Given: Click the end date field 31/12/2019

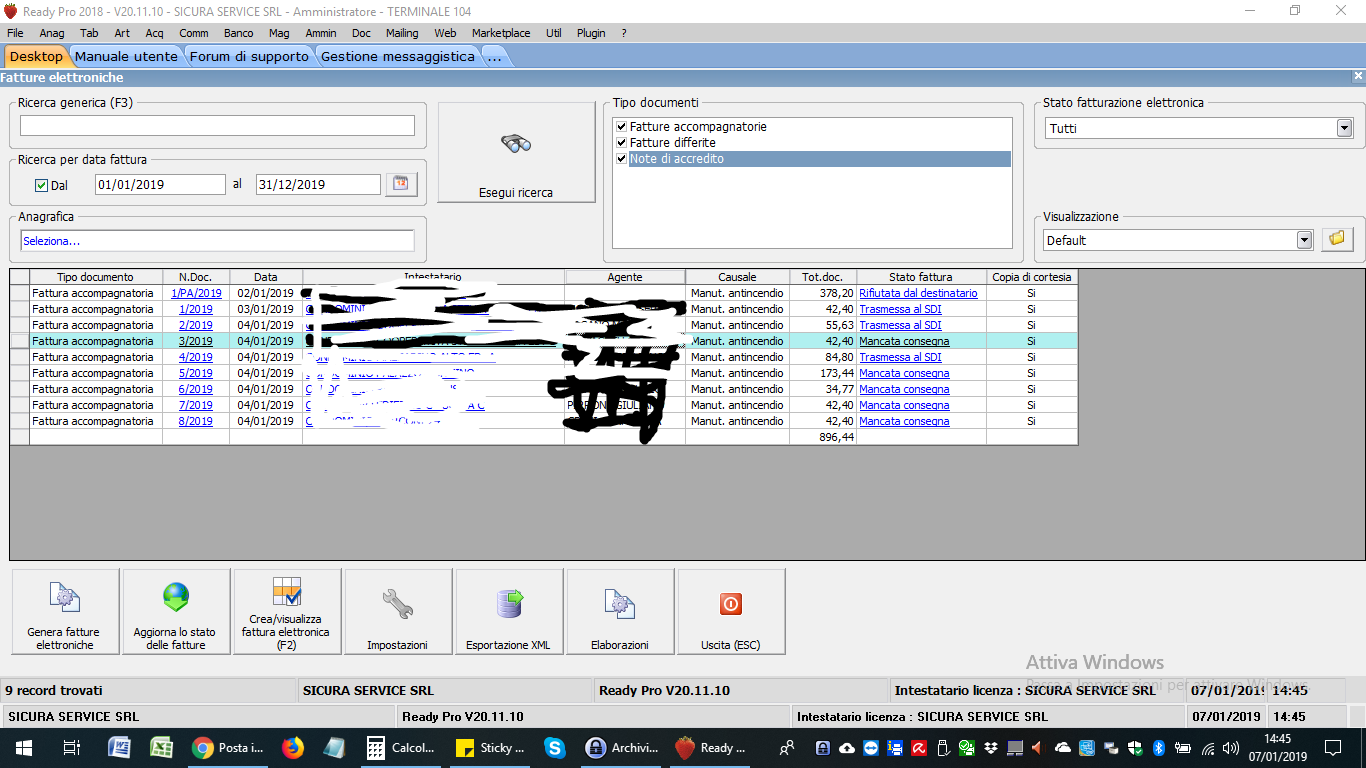Looking at the screenshot, I should (318, 185).
